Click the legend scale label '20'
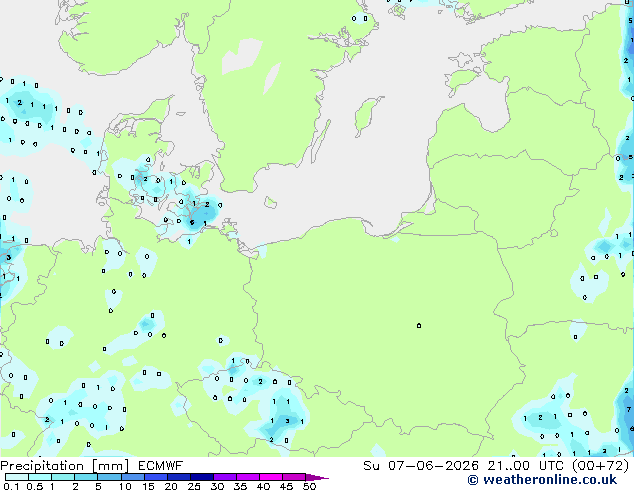The width and height of the screenshot is (634, 490). pyautogui.click(x=171, y=486)
